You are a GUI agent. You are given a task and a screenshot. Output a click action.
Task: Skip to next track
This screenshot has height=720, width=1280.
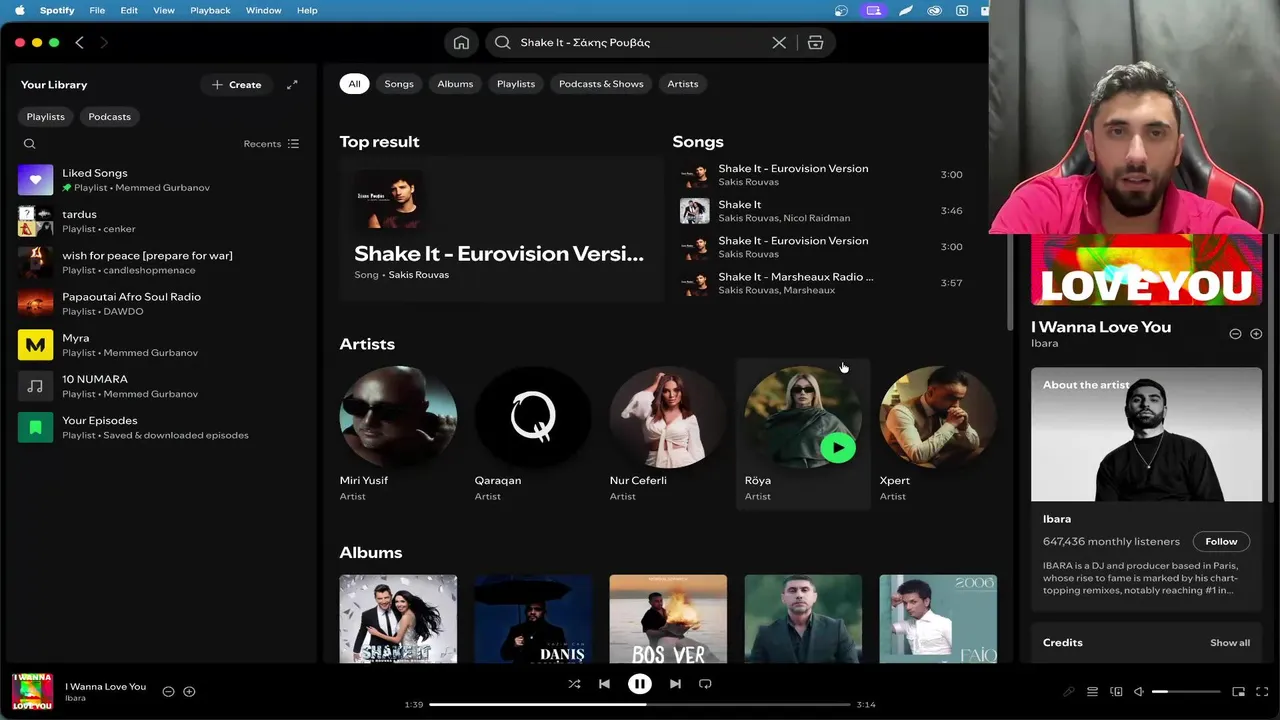click(x=675, y=684)
